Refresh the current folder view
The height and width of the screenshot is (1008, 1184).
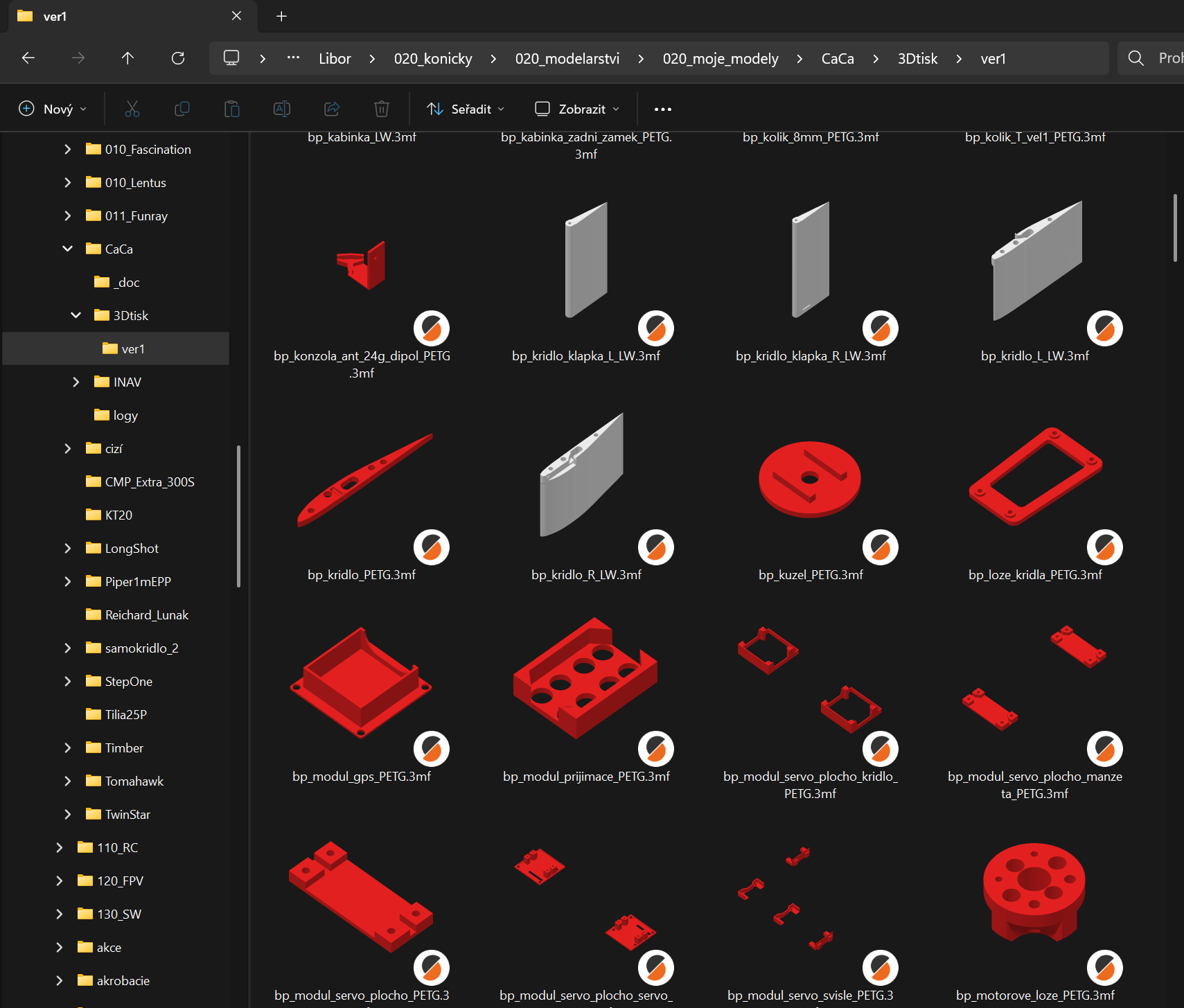(x=178, y=58)
